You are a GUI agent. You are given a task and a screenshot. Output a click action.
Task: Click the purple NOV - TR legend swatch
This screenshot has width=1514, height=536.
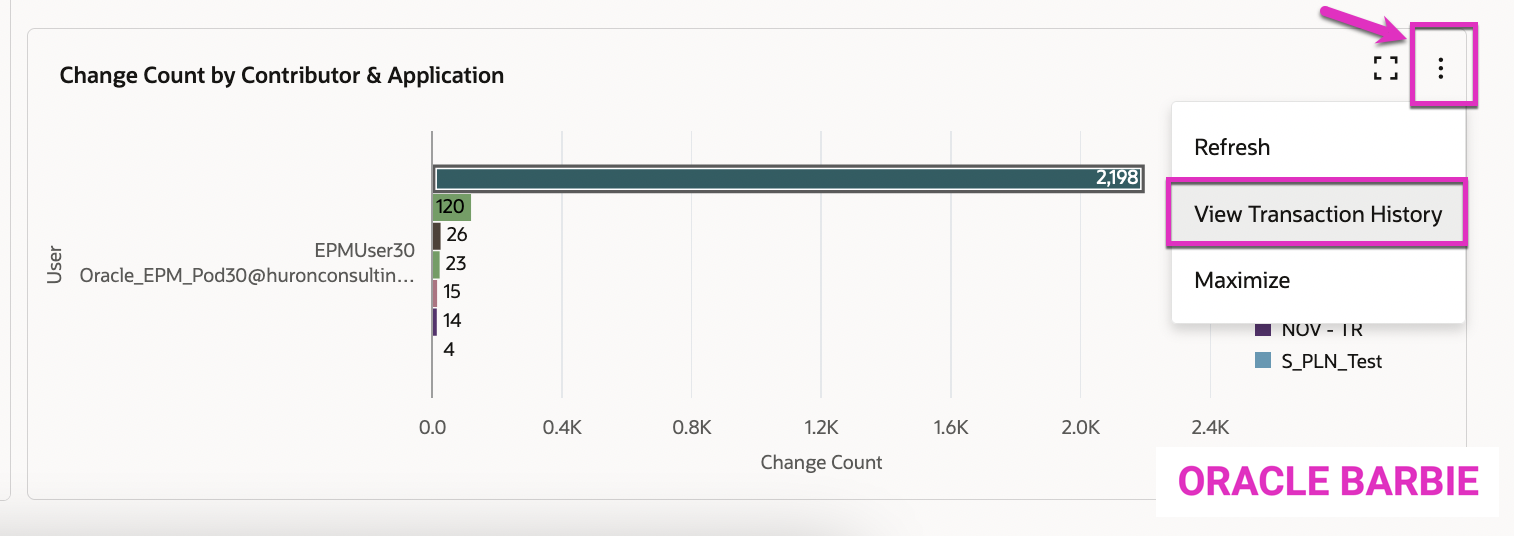tap(1263, 330)
